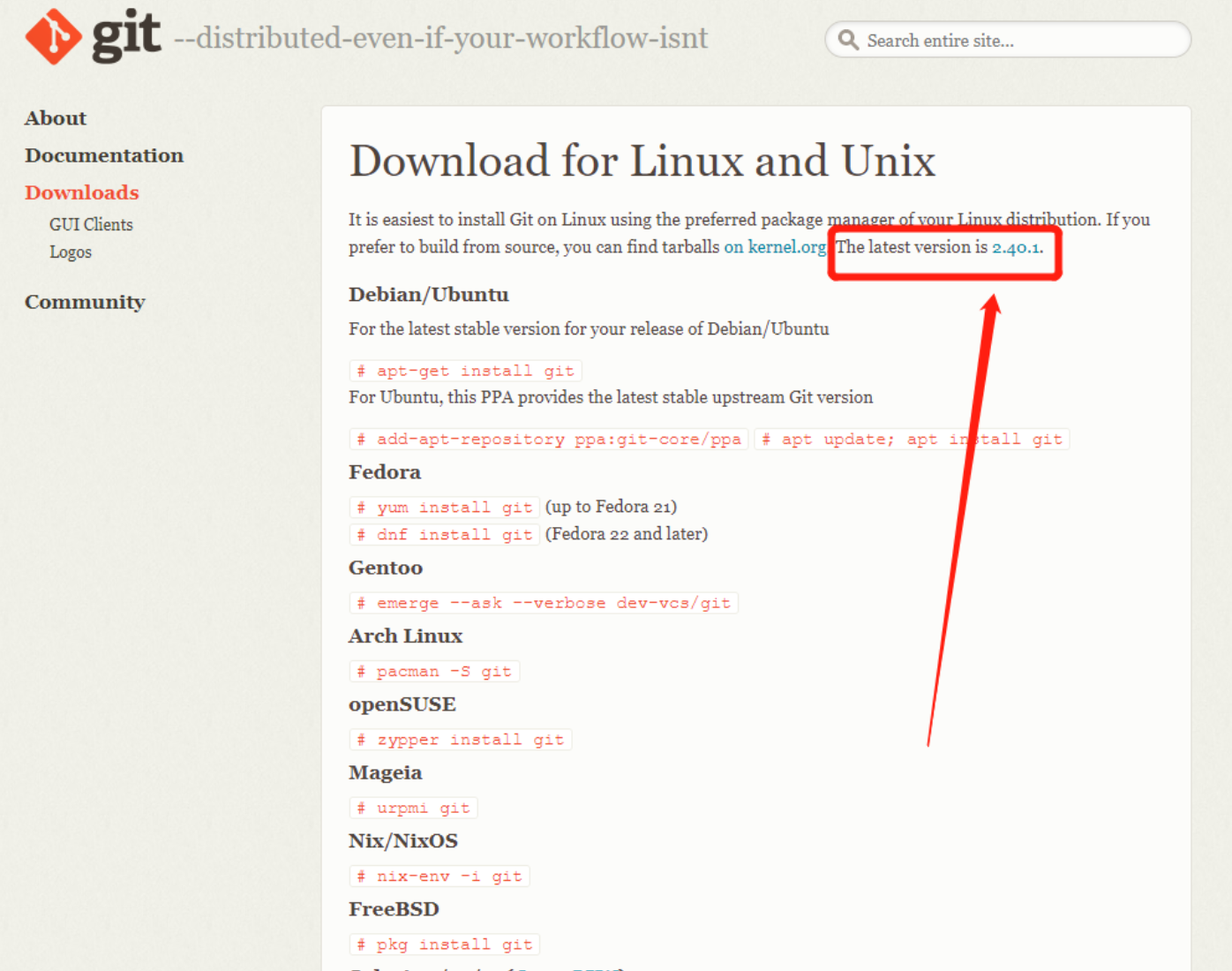Image resolution: width=1232 pixels, height=971 pixels.
Task: Click the 2.40.1 latest version link
Action: pyautogui.click(x=1015, y=247)
